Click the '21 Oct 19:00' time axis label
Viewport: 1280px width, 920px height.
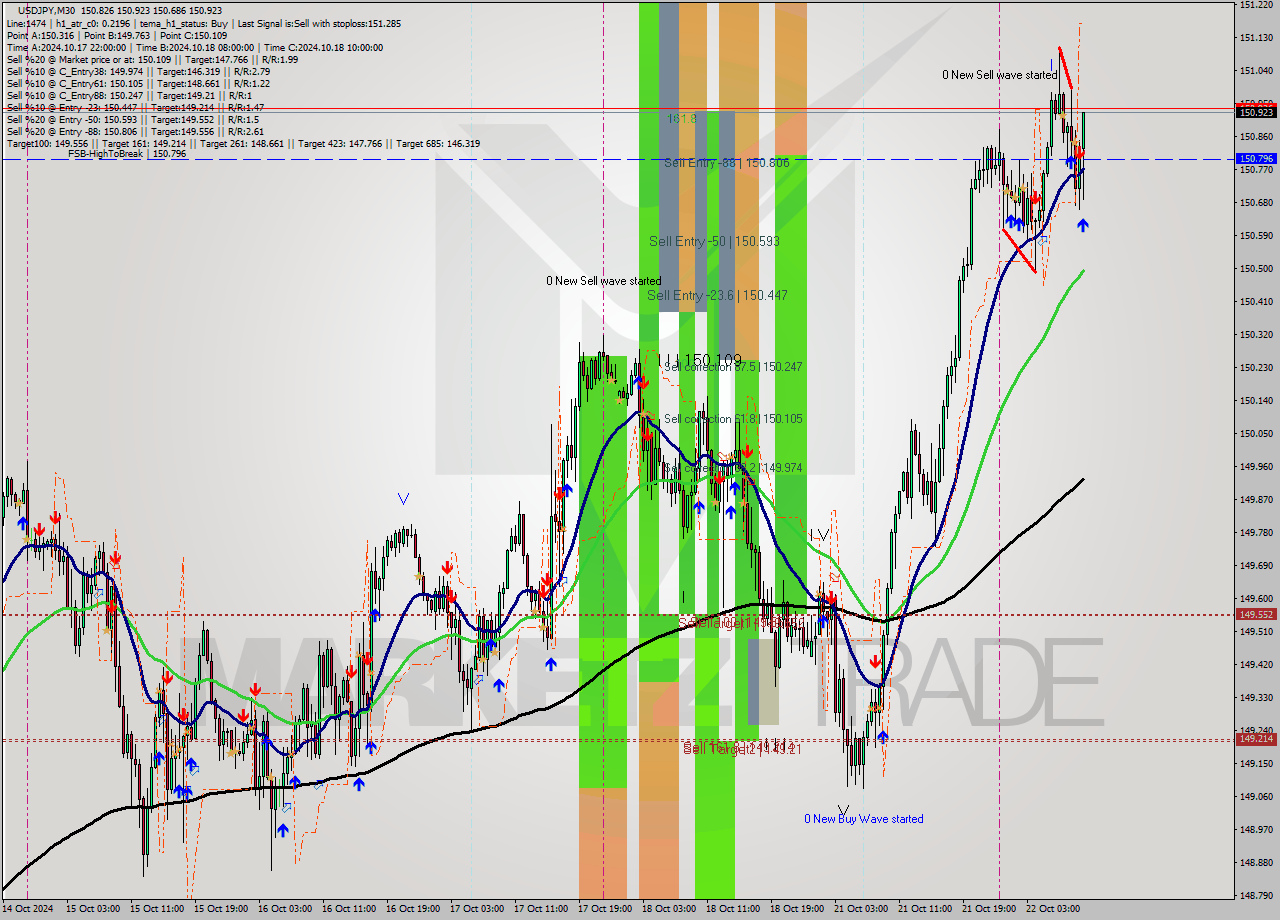988,909
